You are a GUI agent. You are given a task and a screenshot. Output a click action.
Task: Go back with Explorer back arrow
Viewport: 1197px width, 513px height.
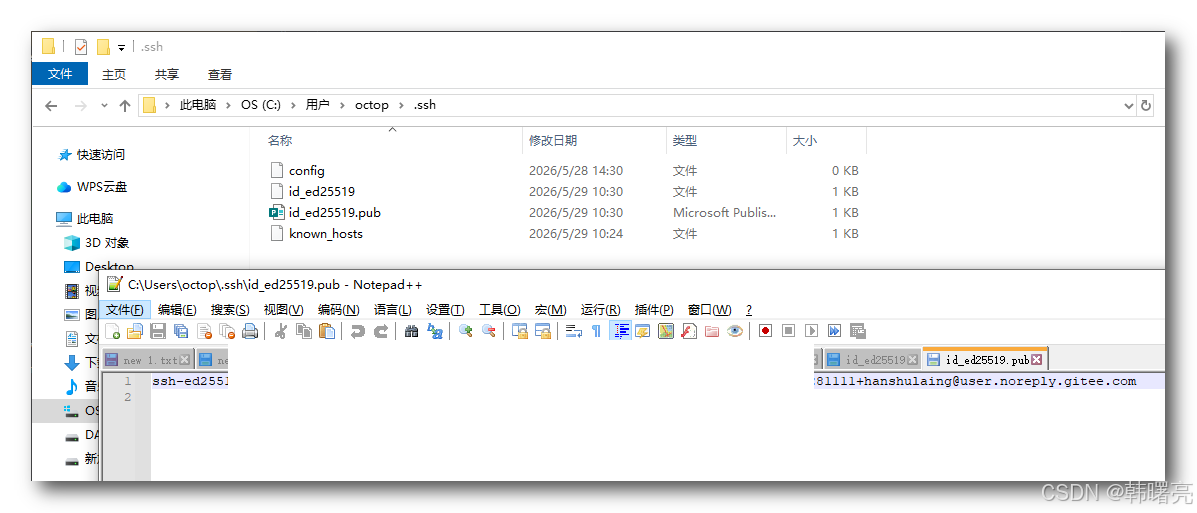coord(52,106)
